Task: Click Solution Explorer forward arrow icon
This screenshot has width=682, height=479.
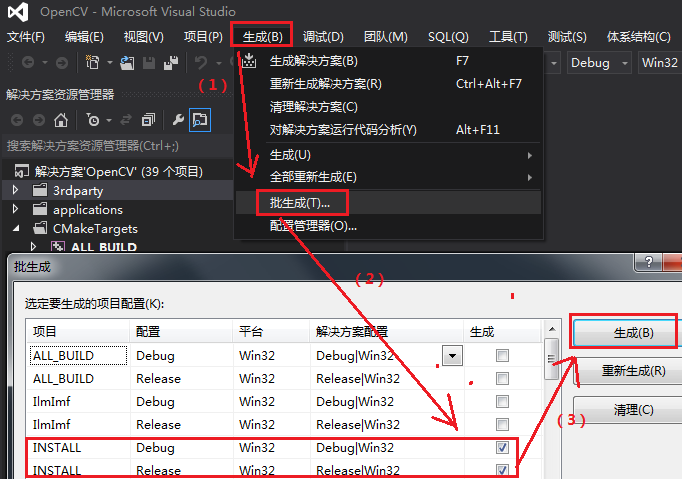Action: [39, 120]
